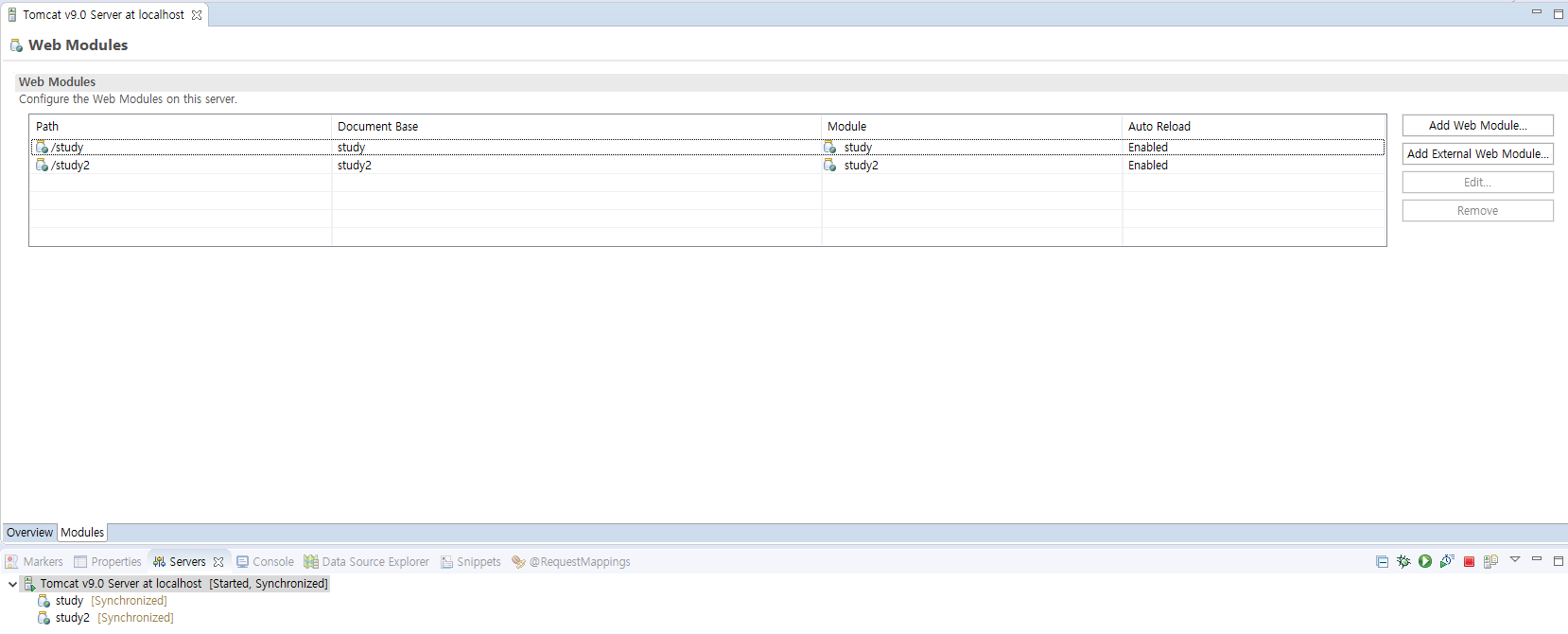
Task: Click the Edit... button
Action: (1477, 182)
